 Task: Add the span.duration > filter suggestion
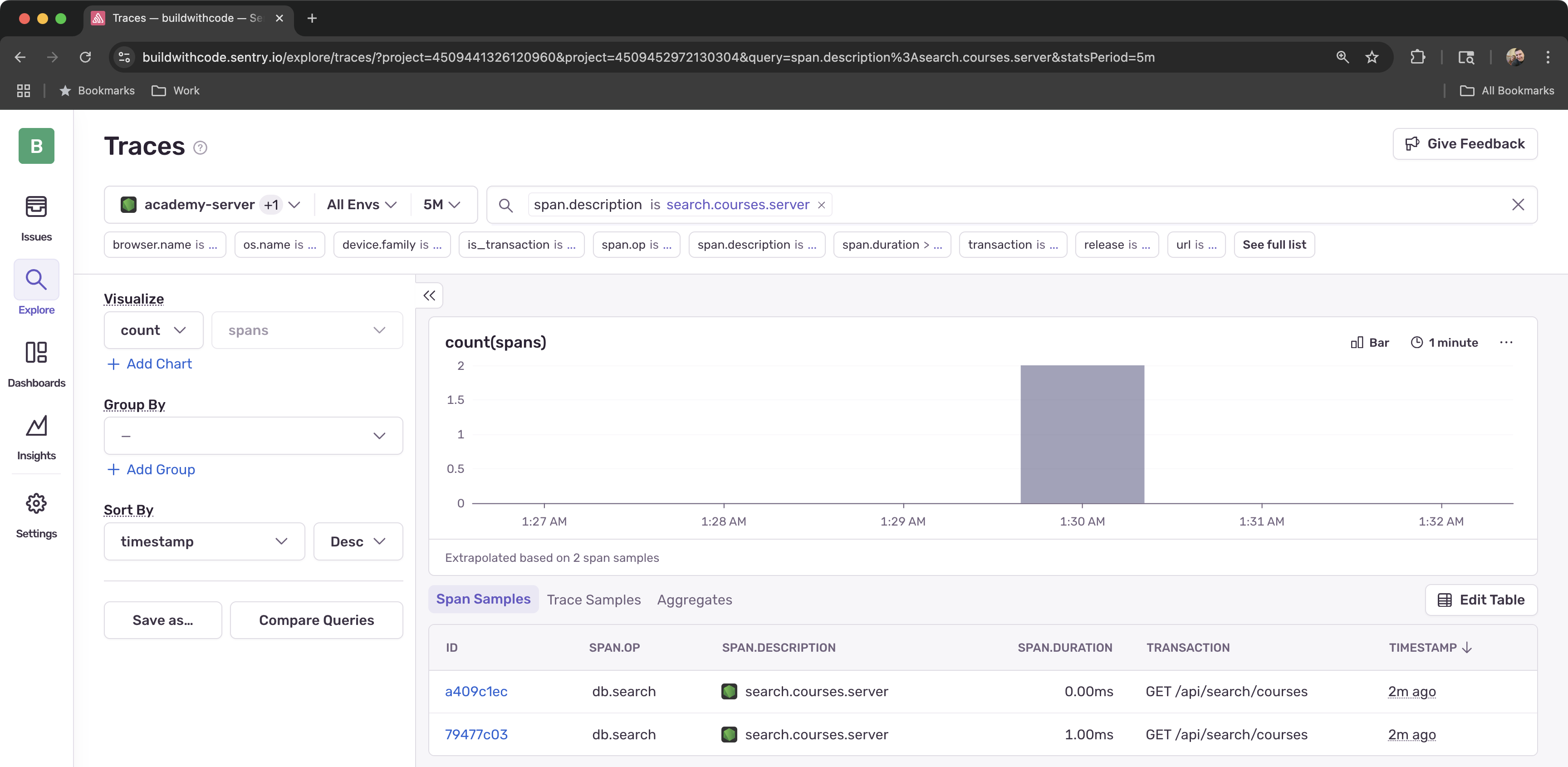click(892, 245)
